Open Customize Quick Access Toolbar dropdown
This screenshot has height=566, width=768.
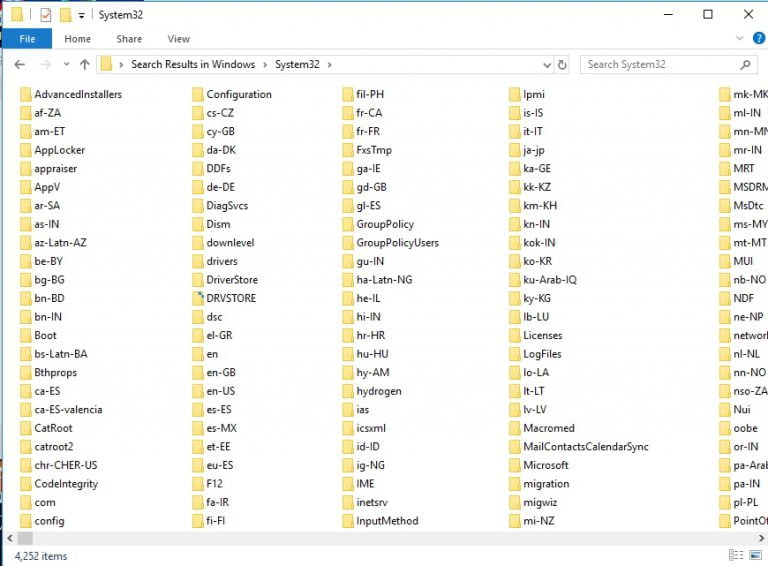pos(82,16)
